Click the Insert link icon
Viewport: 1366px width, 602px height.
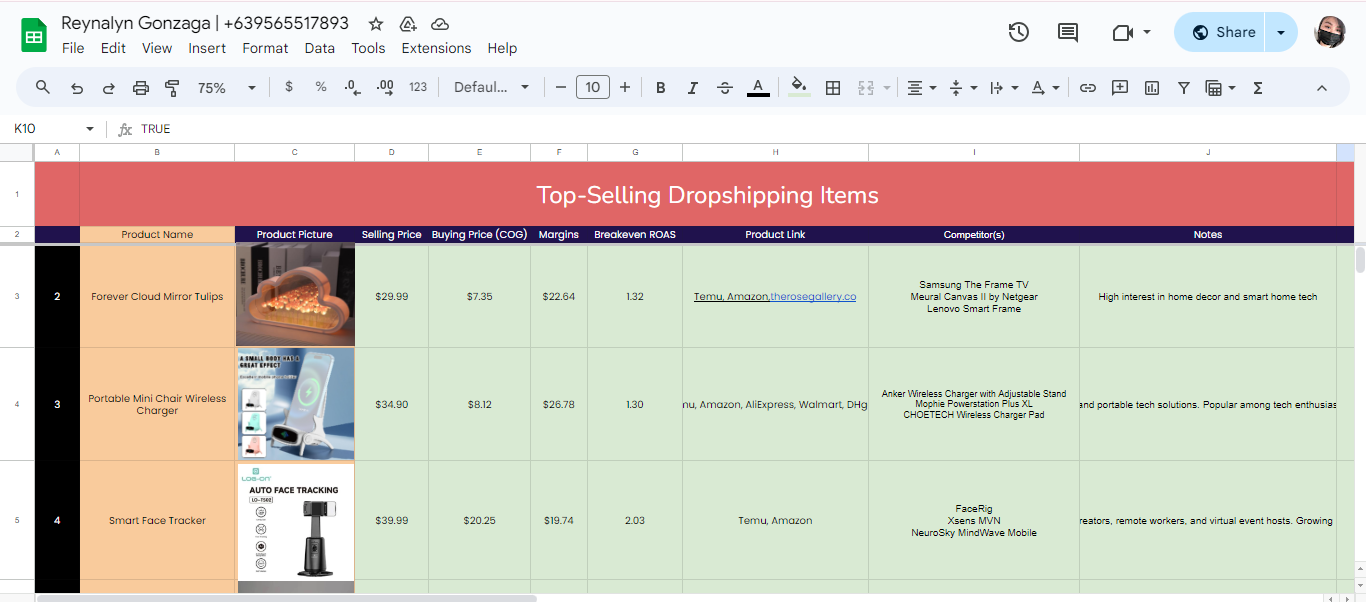[1088, 88]
